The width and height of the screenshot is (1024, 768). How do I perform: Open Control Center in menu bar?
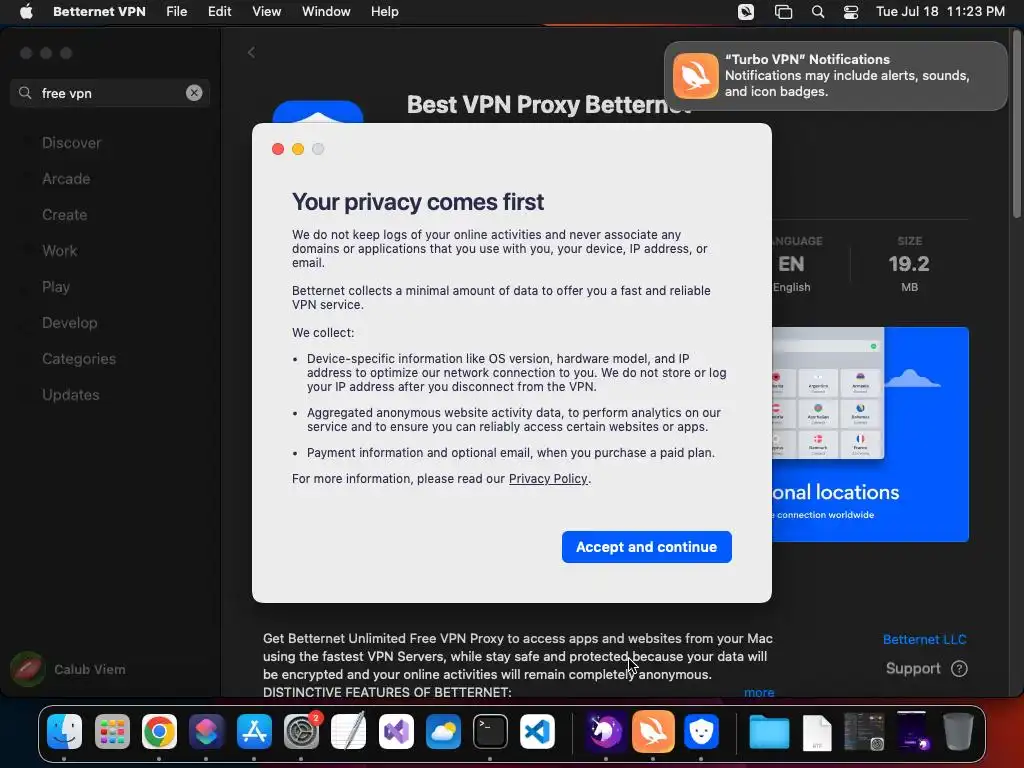(850, 12)
